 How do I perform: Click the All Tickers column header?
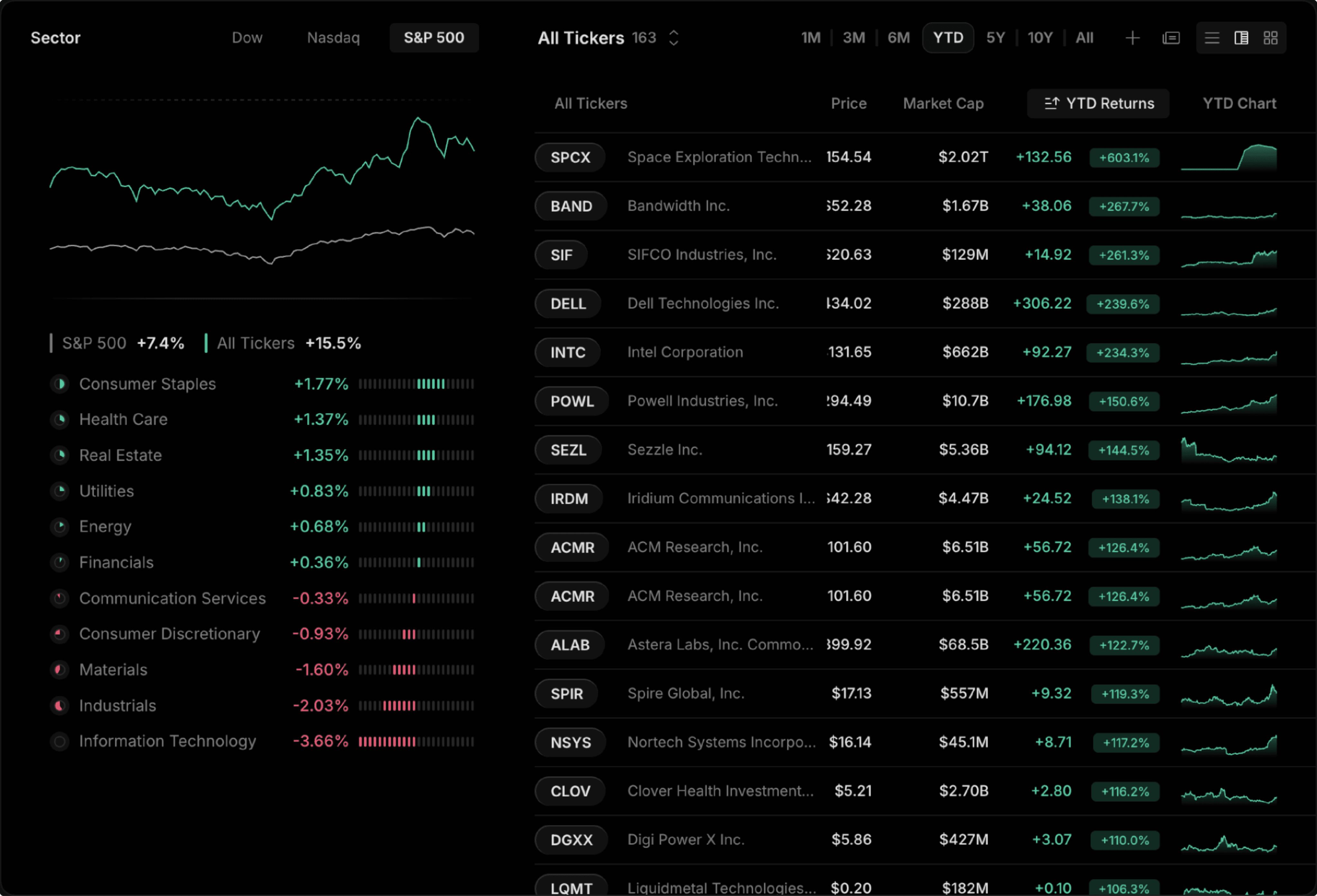point(591,103)
